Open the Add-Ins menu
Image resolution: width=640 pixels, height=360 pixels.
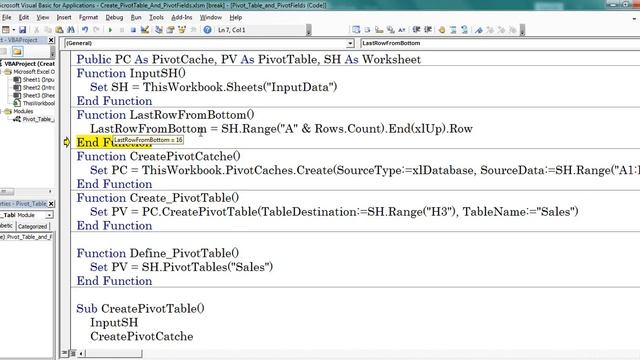[181, 18]
